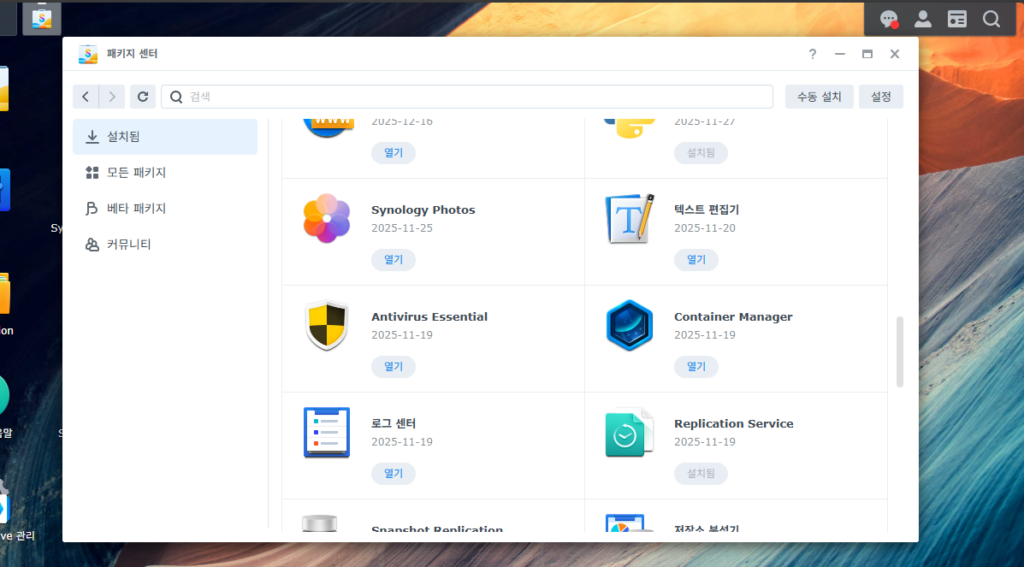Click 열기 under Synology Photos

(393, 260)
